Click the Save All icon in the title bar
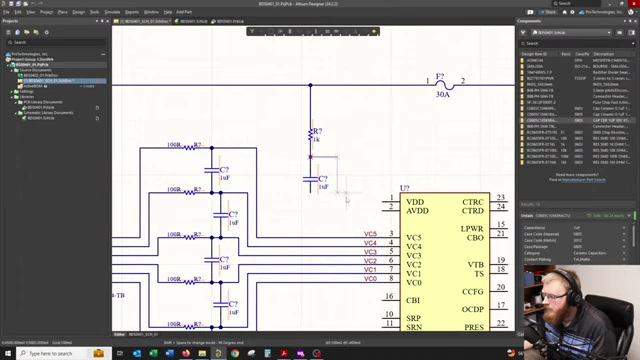This screenshot has height=360, width=640. pos(18,4)
